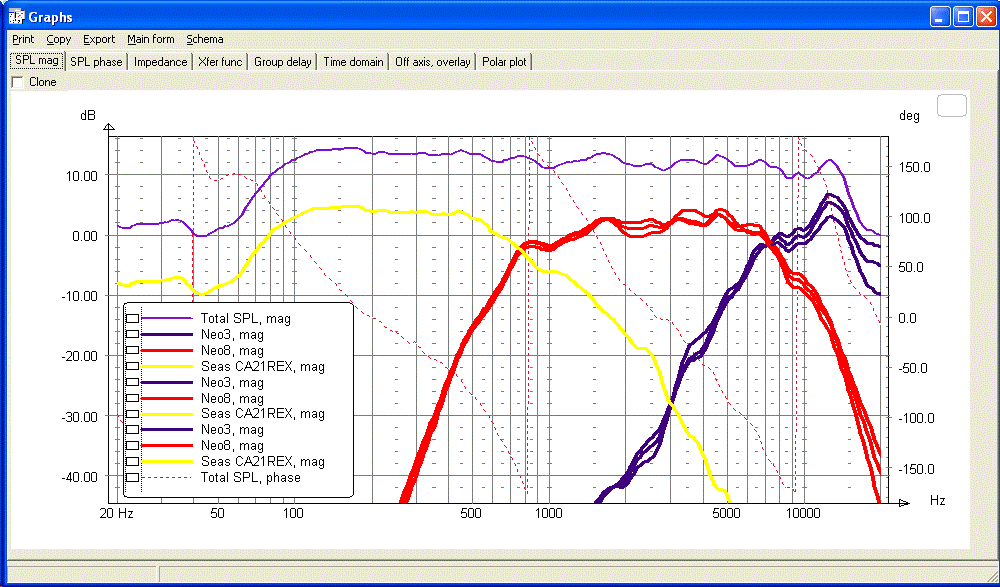1000x587 pixels.
Task: Enable the Clone checkbox
Action: pyautogui.click(x=17, y=82)
